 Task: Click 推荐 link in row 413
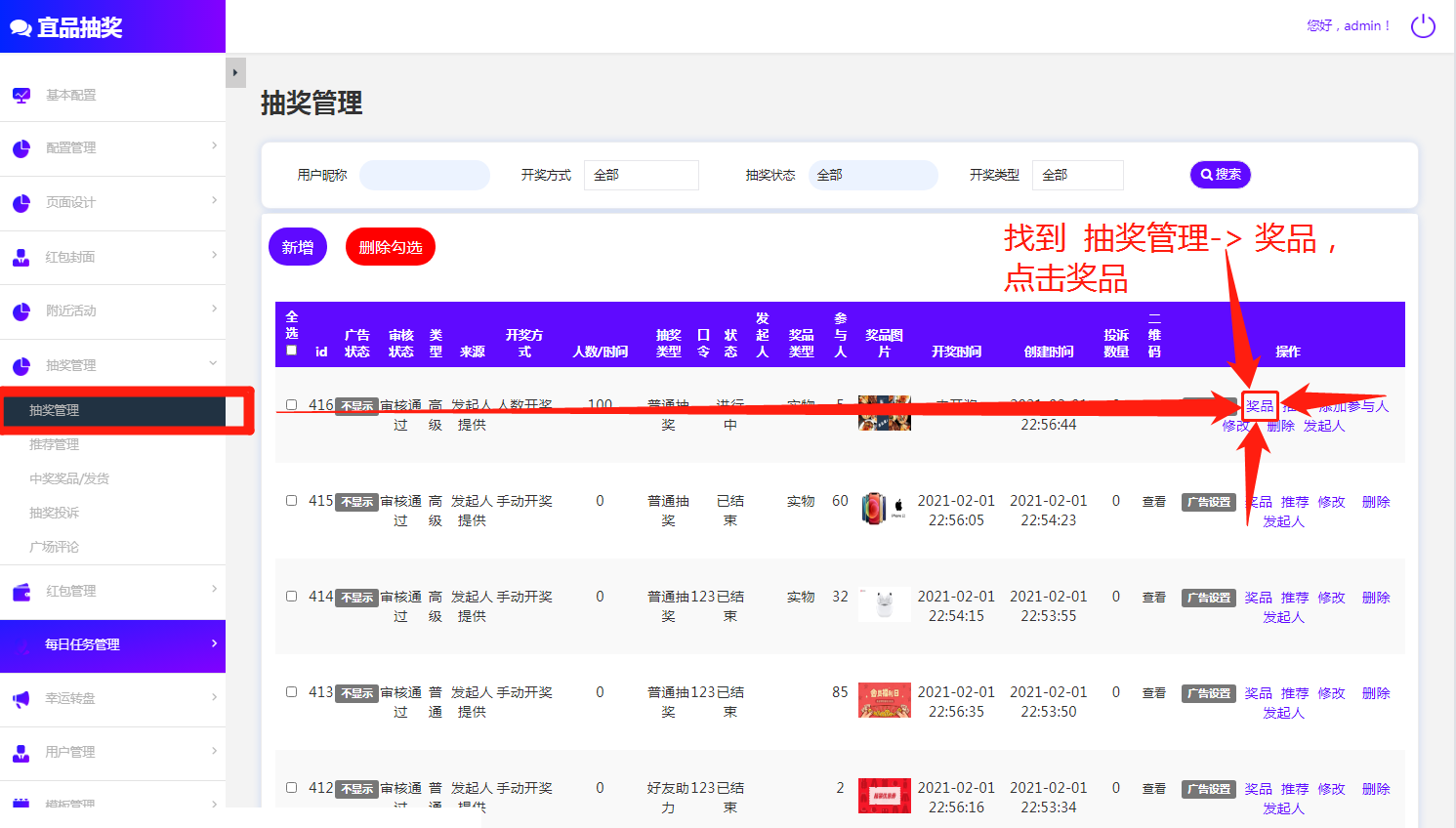click(x=1295, y=693)
